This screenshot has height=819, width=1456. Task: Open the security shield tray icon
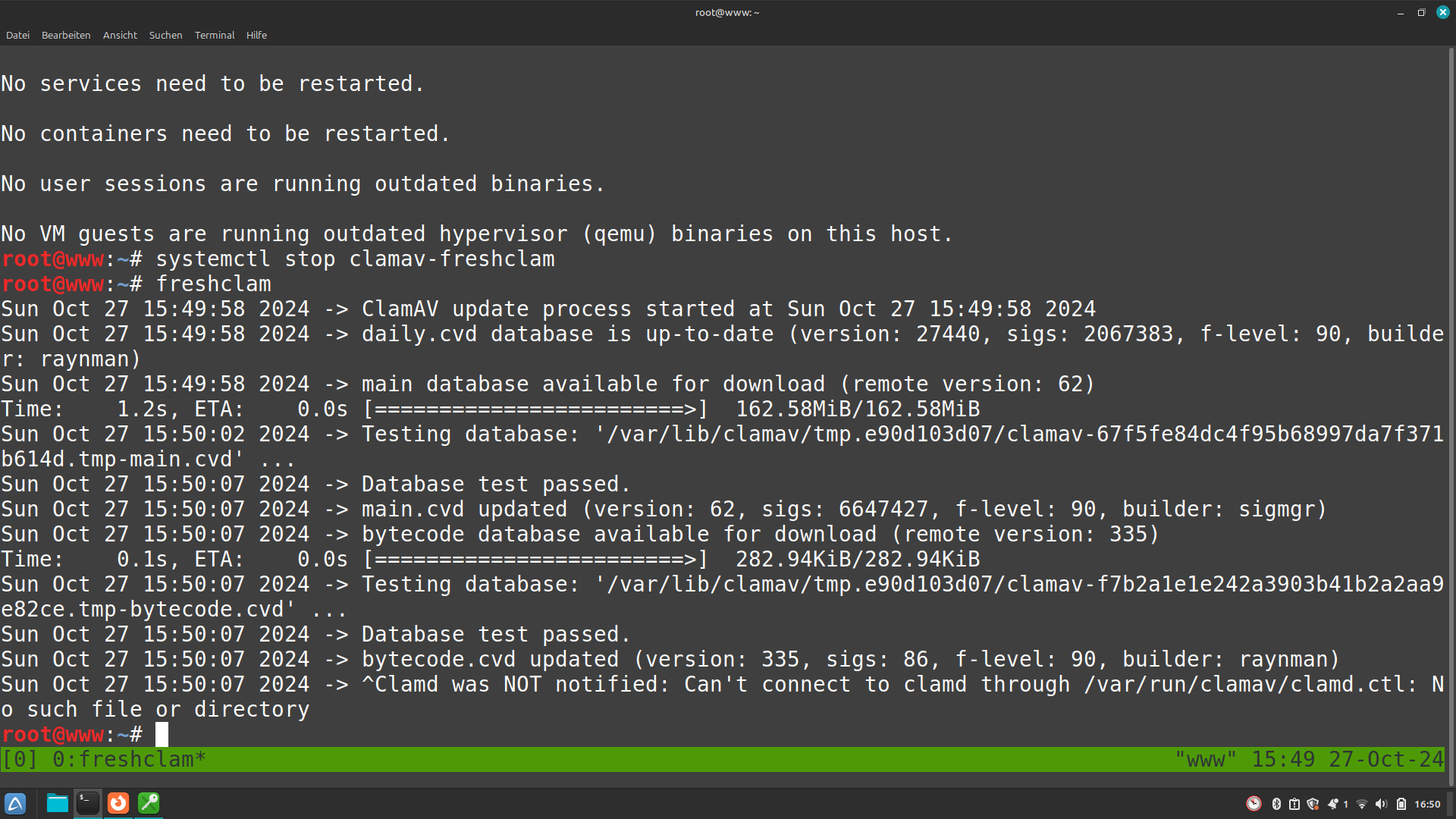1313,804
